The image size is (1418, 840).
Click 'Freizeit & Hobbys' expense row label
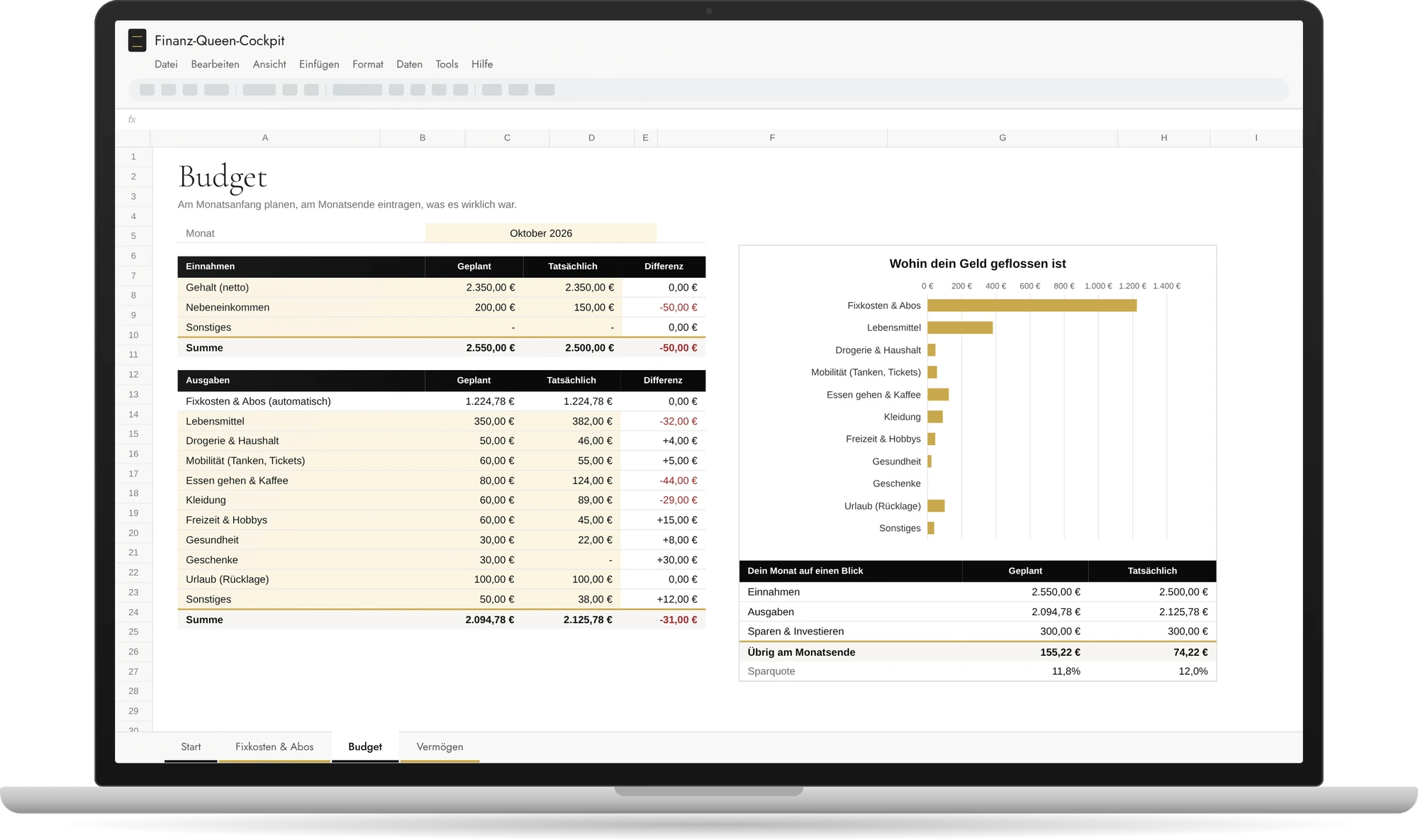[x=226, y=520]
